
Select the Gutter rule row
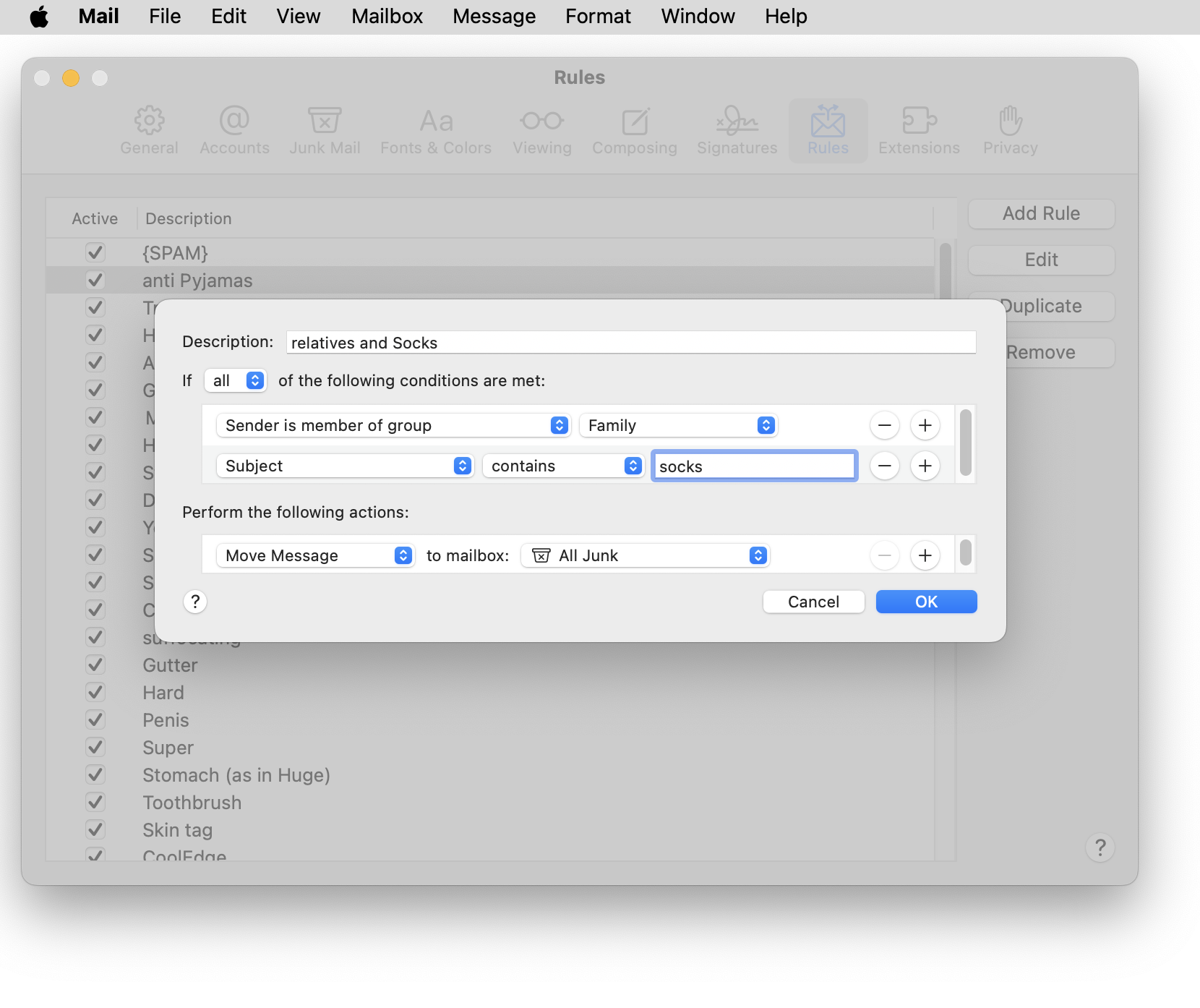(490, 665)
